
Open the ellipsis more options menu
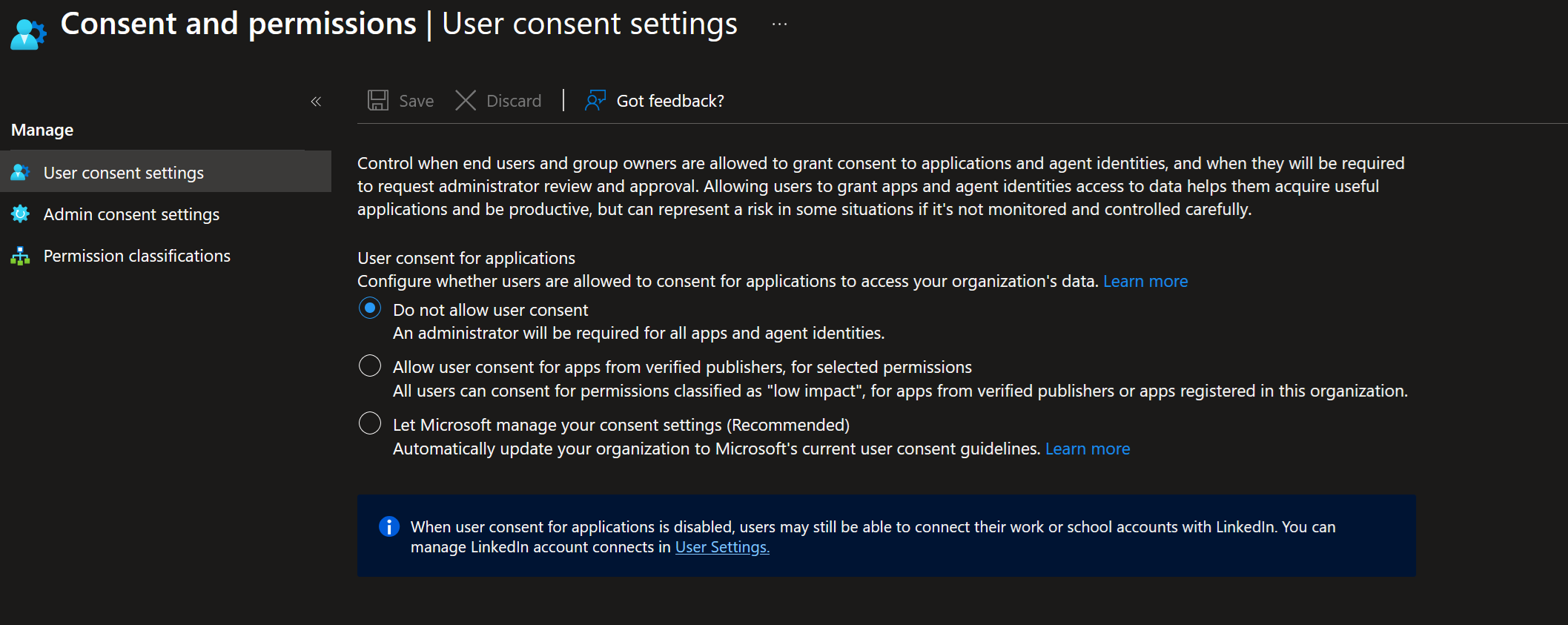click(x=779, y=24)
